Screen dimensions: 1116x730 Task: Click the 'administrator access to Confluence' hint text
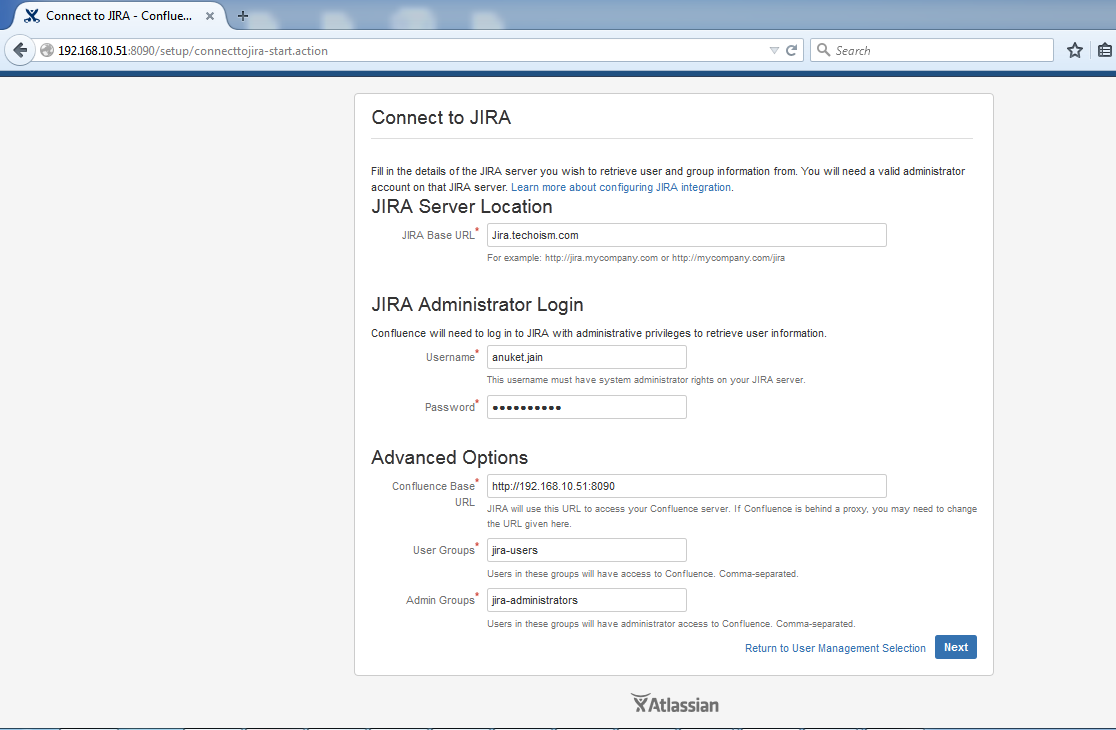point(670,624)
